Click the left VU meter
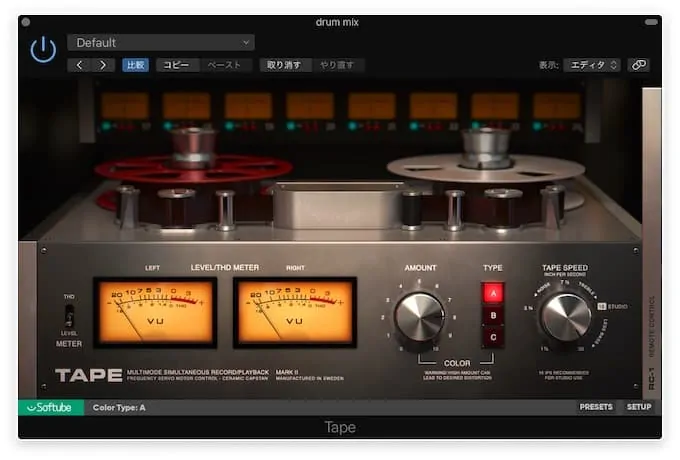The width and height of the screenshot is (680, 460). (155, 312)
